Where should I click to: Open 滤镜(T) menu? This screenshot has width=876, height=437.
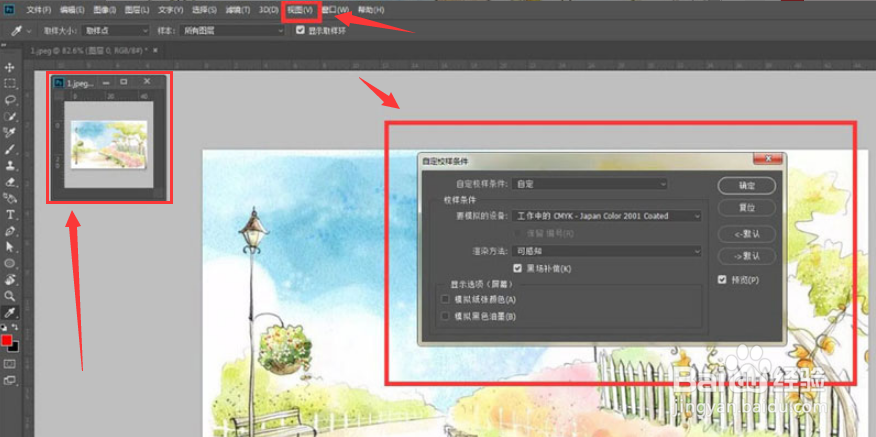click(237, 10)
